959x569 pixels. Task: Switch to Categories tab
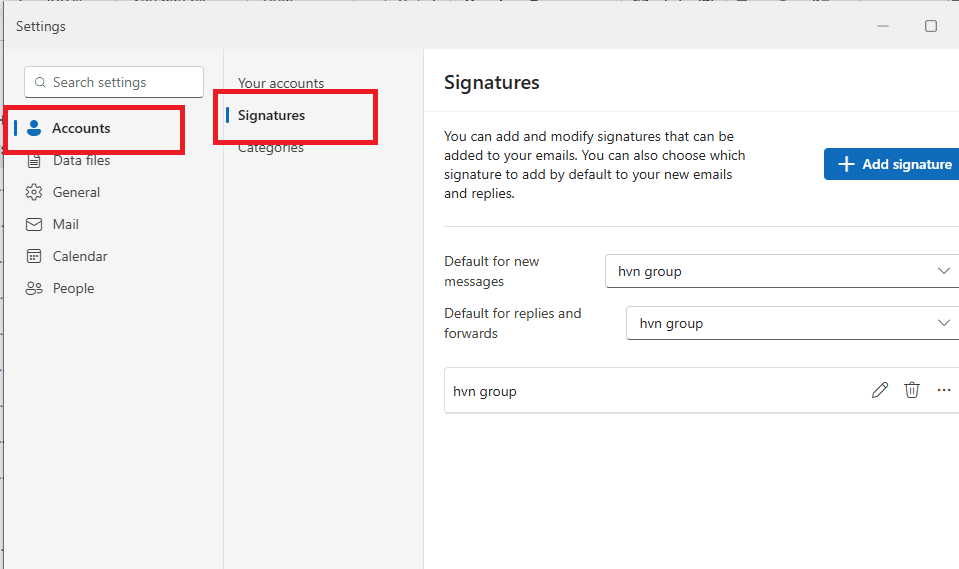point(271,147)
